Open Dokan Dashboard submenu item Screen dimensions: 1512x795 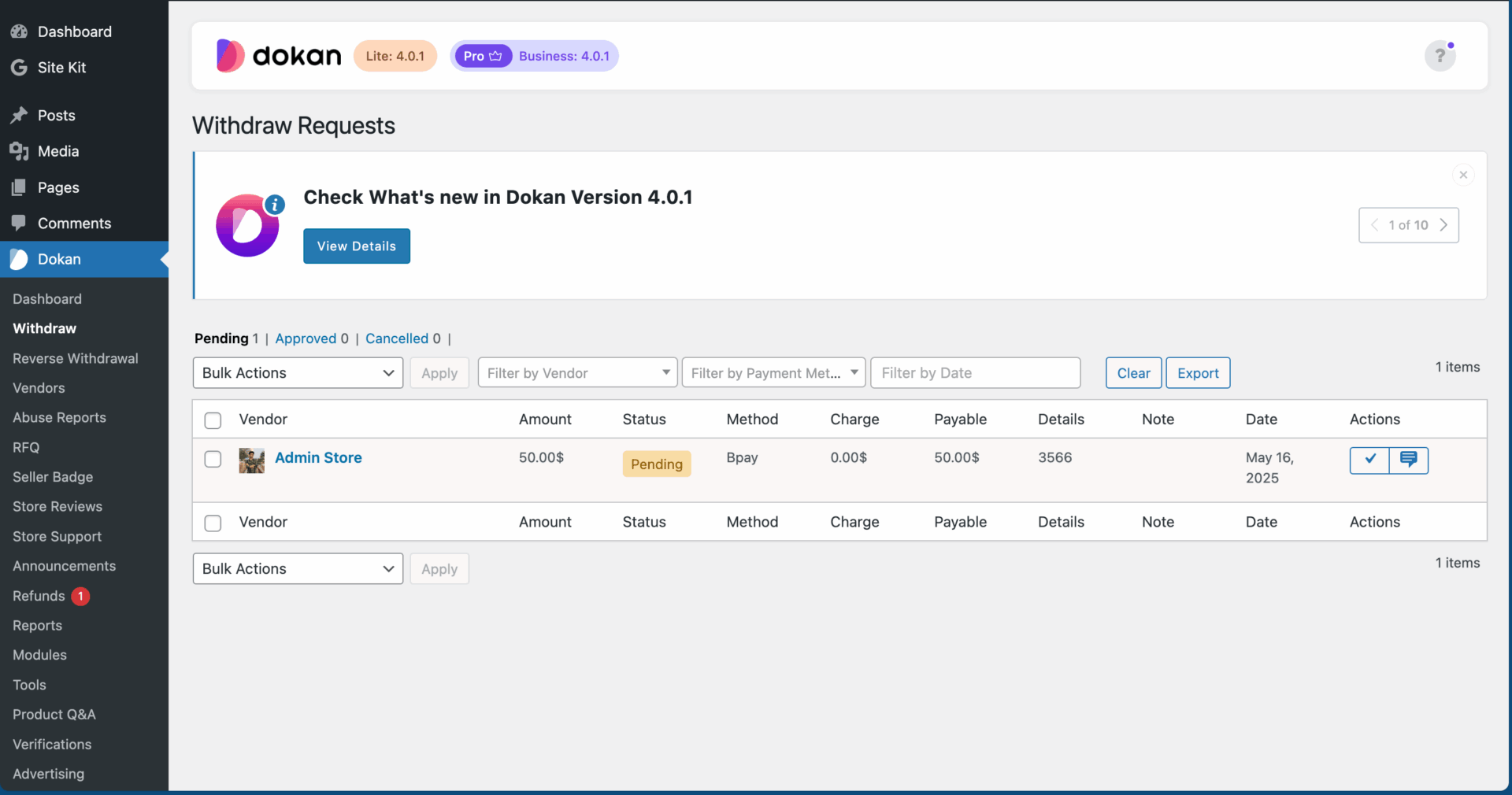point(47,299)
